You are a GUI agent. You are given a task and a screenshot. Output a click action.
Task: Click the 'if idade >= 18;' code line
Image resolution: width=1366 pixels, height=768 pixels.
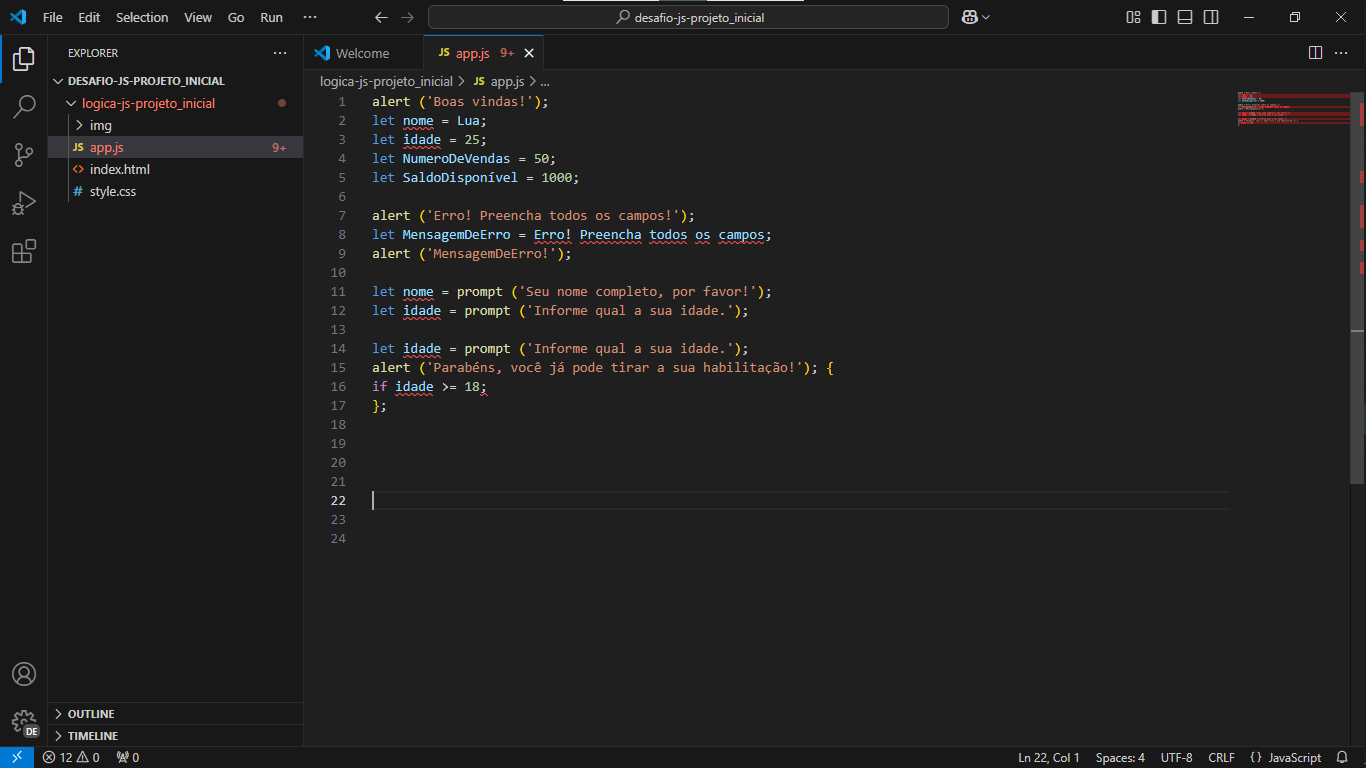pyautogui.click(x=430, y=386)
